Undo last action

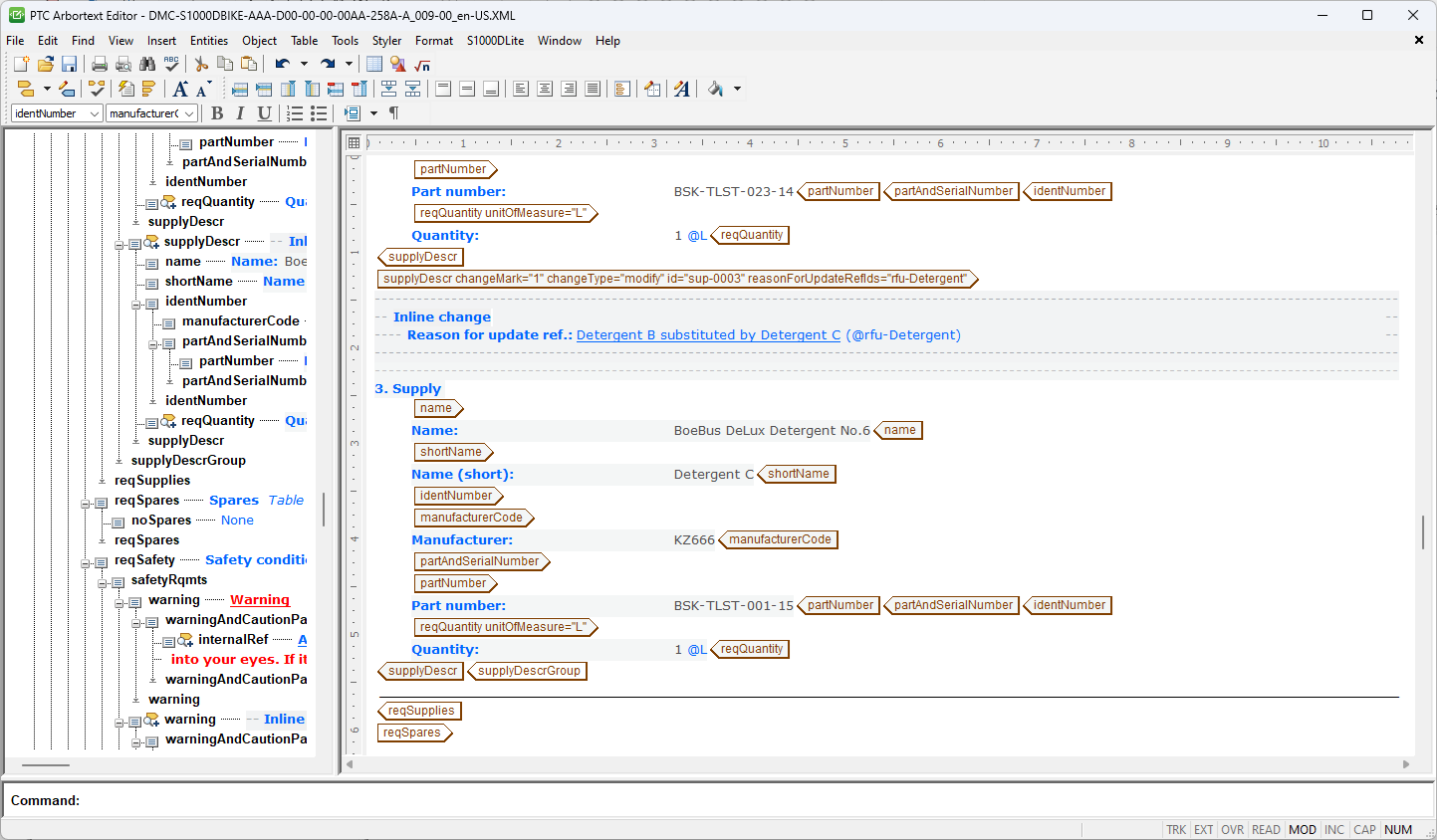283,64
